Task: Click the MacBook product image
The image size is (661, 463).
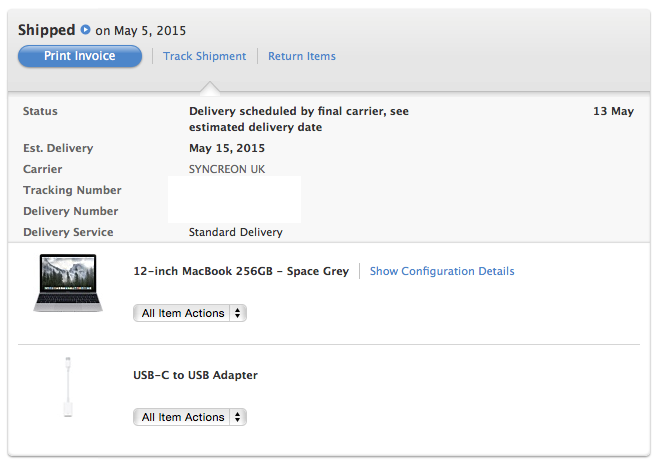Action: point(68,283)
